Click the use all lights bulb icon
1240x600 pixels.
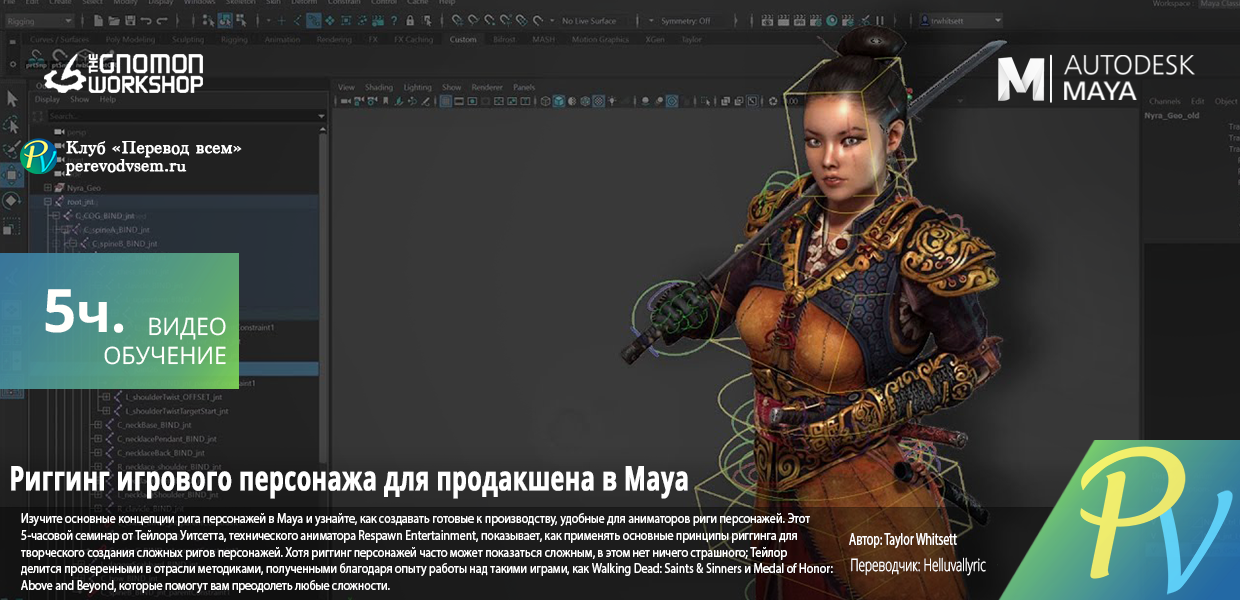coord(612,101)
